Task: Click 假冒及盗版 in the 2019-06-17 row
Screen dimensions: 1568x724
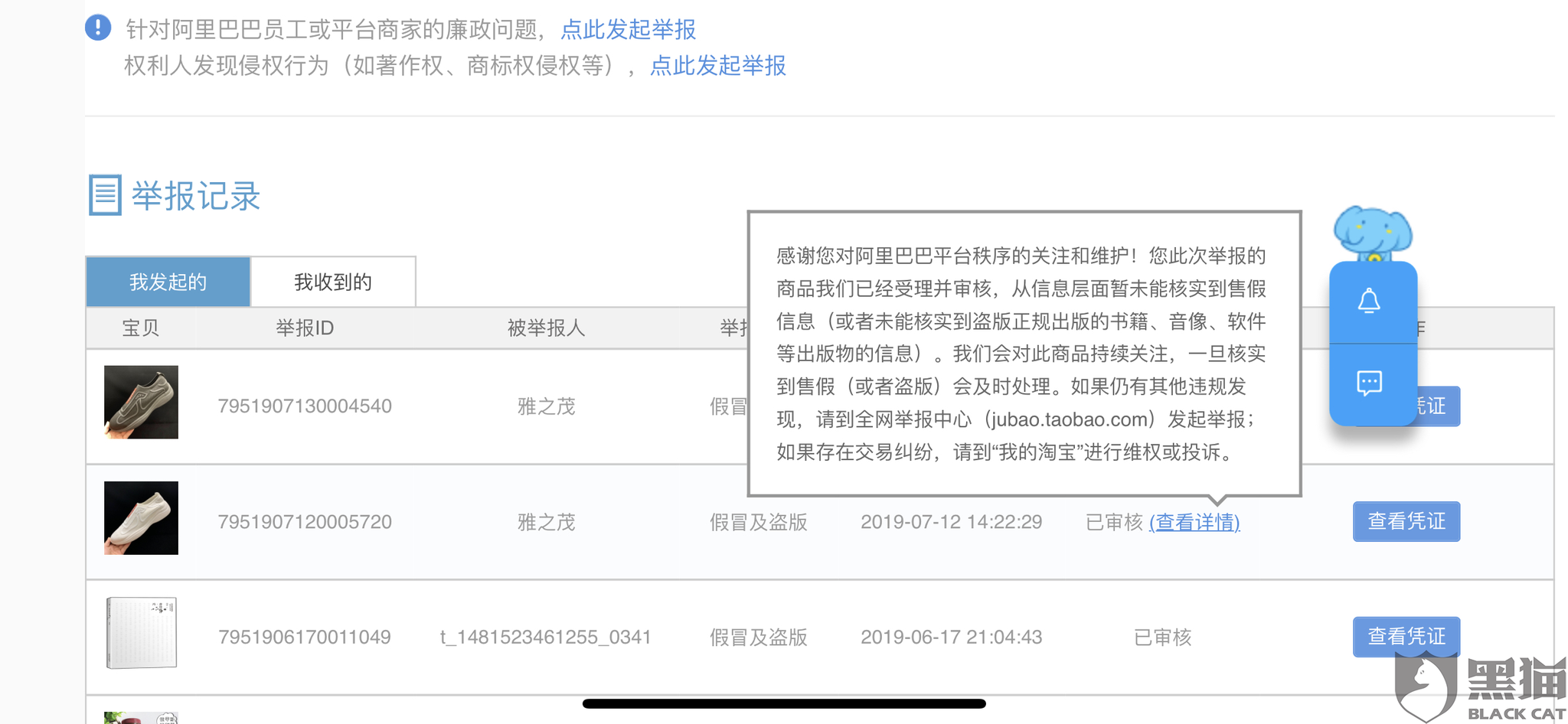Action: click(x=758, y=637)
